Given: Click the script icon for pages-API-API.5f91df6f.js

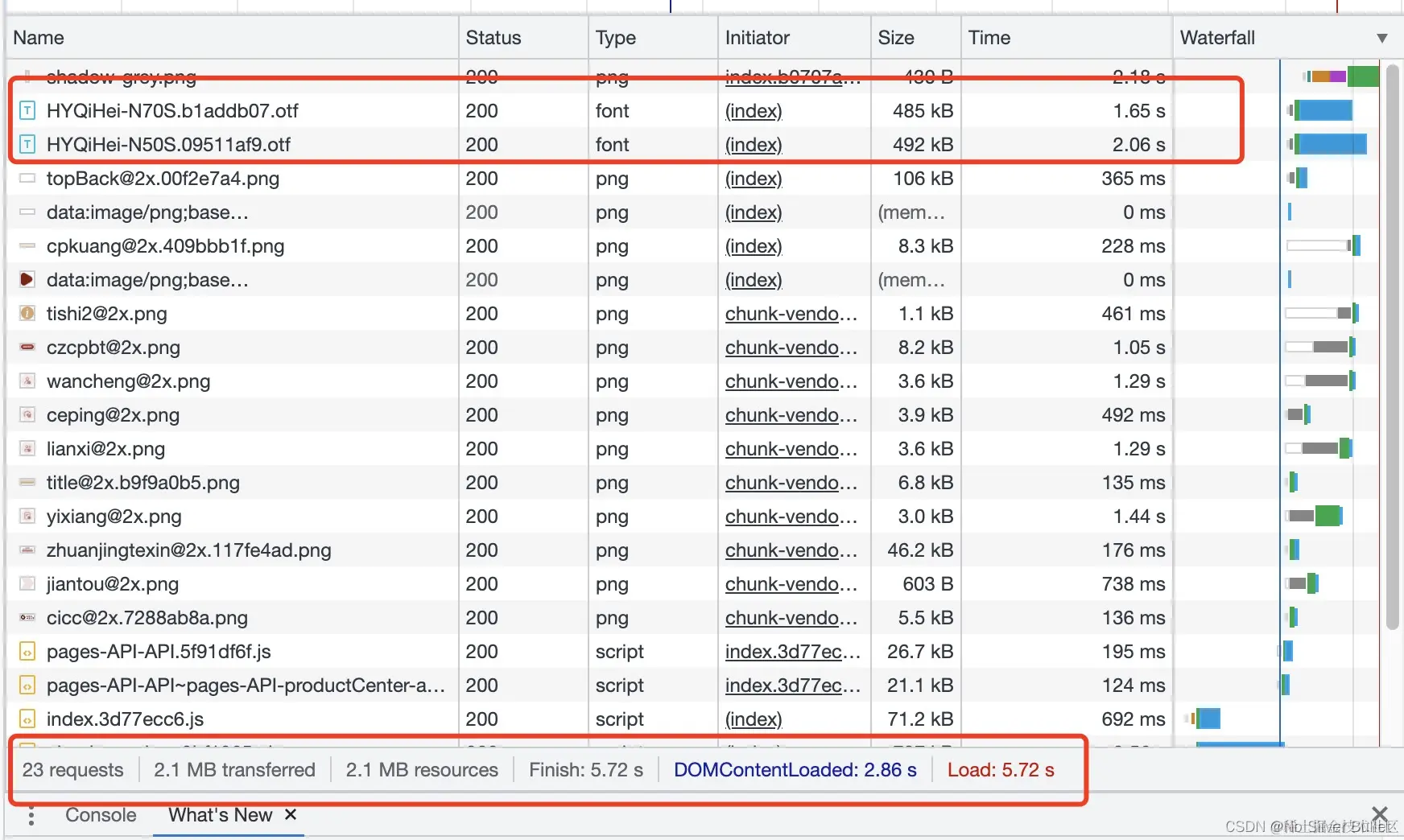Looking at the screenshot, I should point(27,652).
